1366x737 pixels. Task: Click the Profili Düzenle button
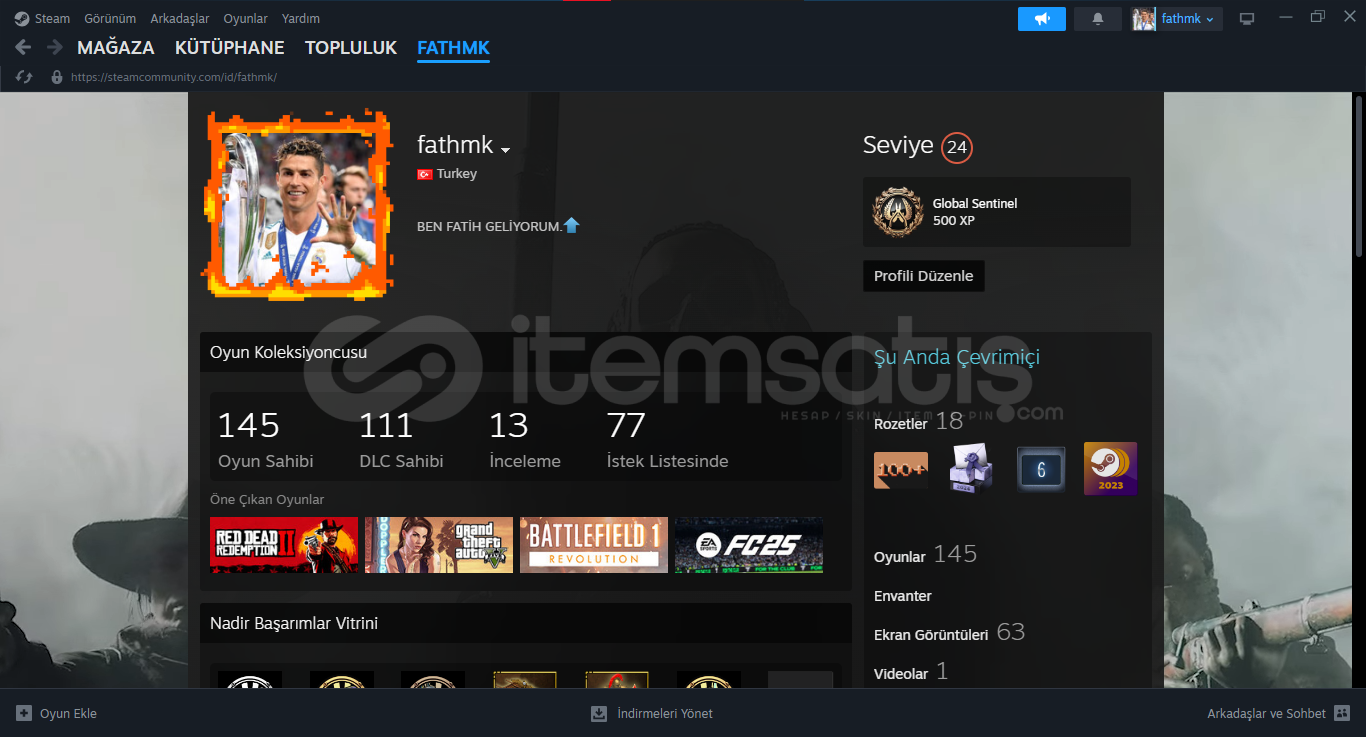pos(924,276)
